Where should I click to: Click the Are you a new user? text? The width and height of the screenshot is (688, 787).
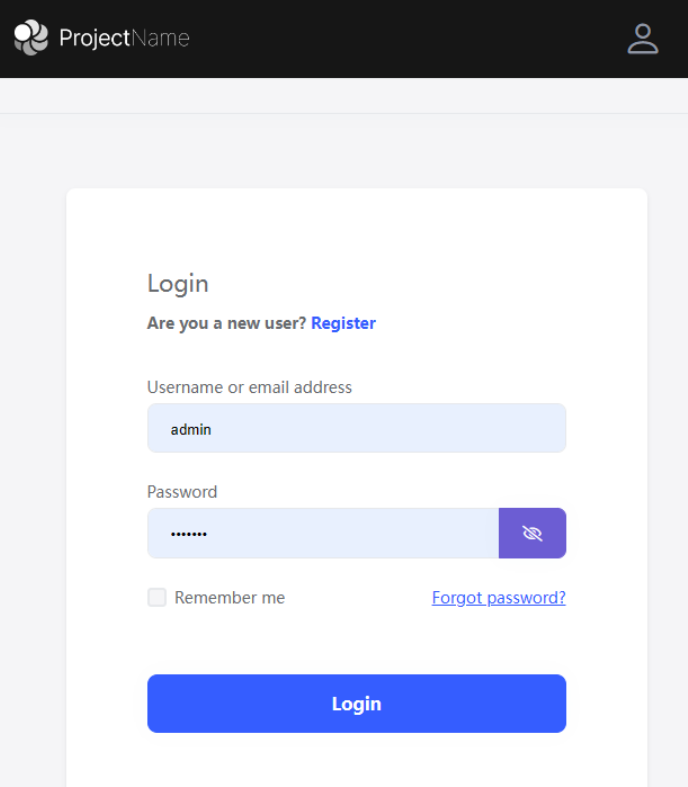tap(226, 323)
